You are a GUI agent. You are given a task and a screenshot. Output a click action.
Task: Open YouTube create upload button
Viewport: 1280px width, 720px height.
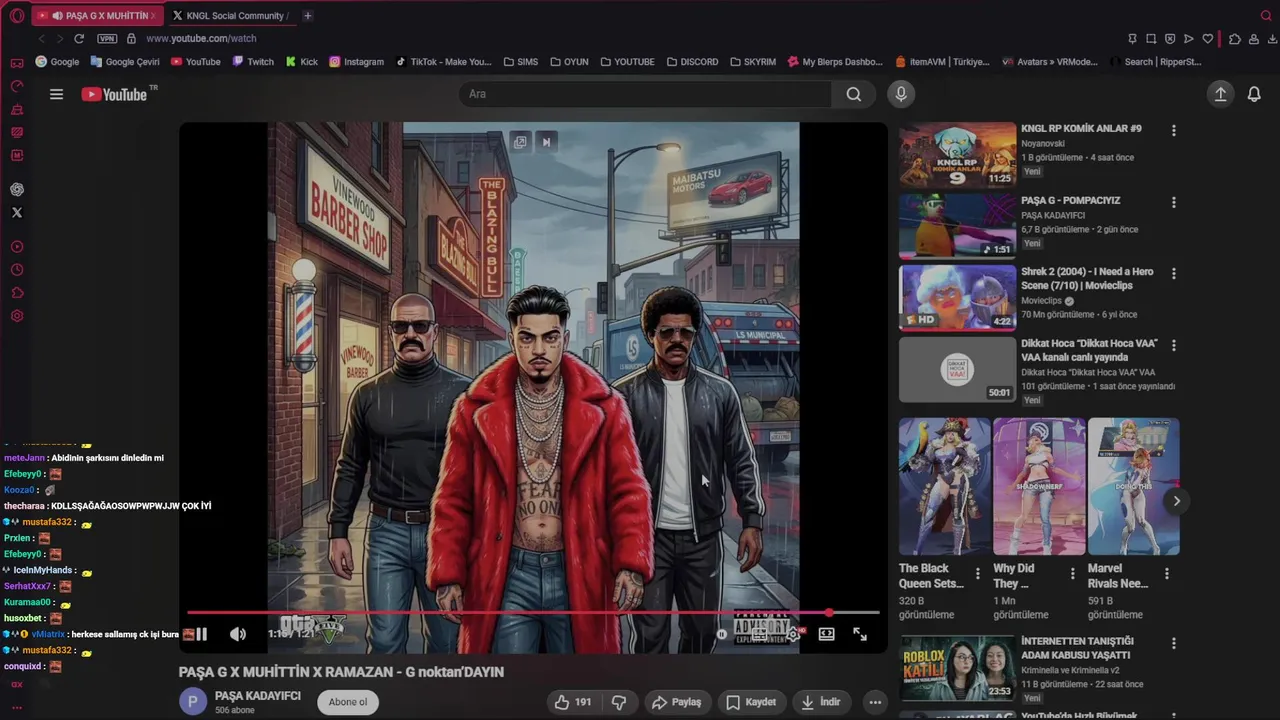click(x=1220, y=94)
